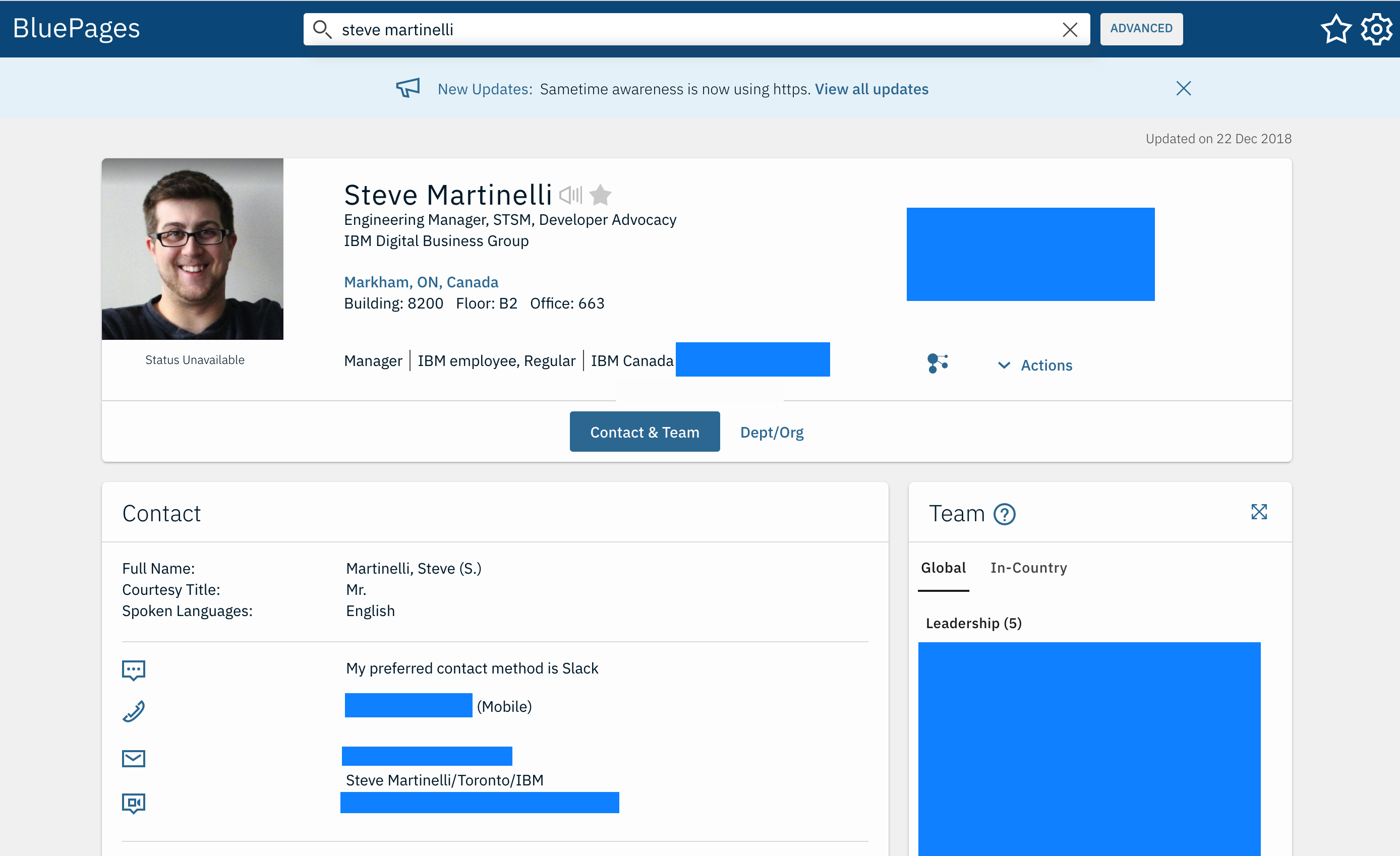Click the ADVANCED search button

(x=1141, y=28)
